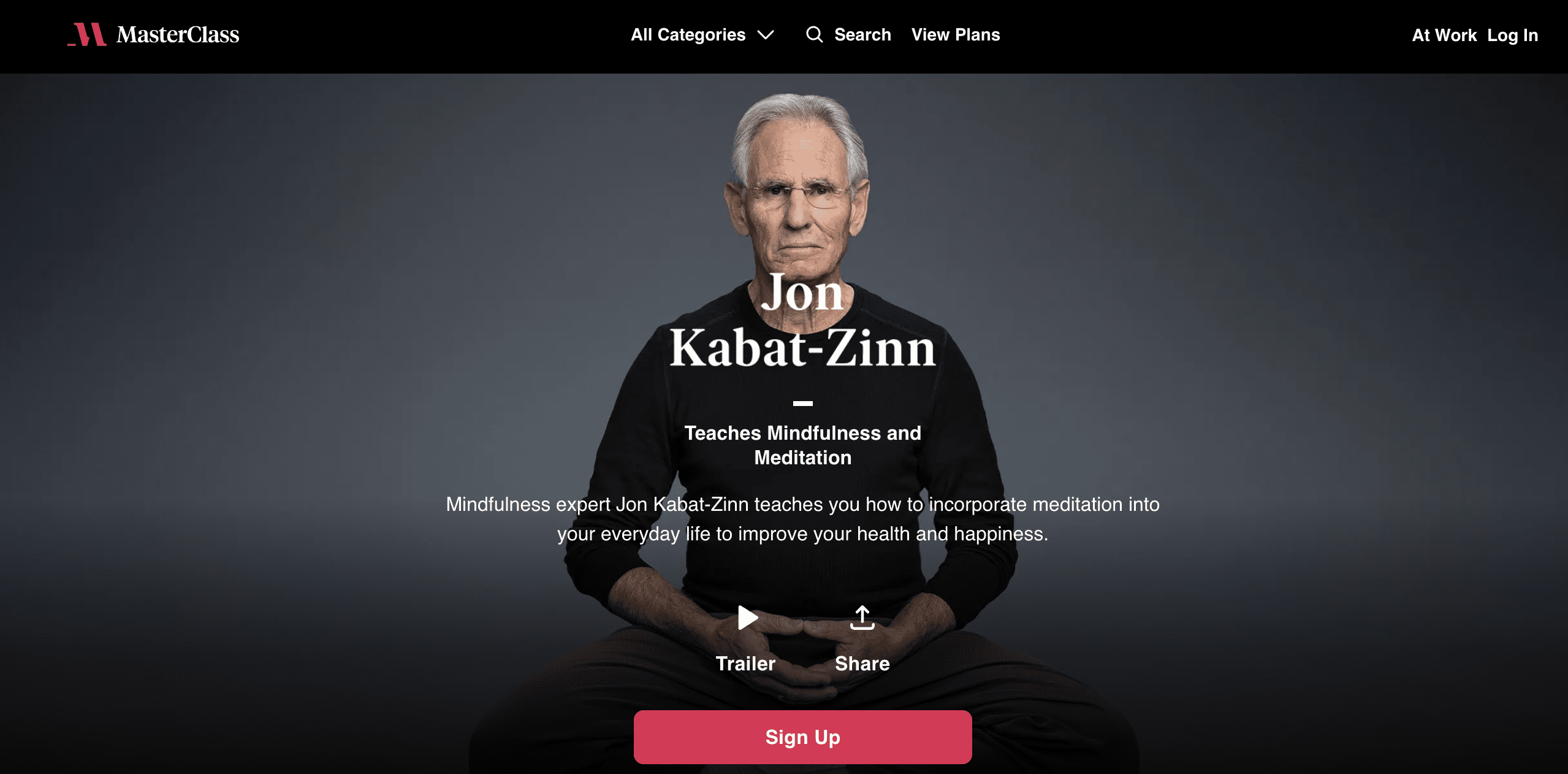Click Log In in the header
Viewport: 1568px width, 774px height.
1512,35
